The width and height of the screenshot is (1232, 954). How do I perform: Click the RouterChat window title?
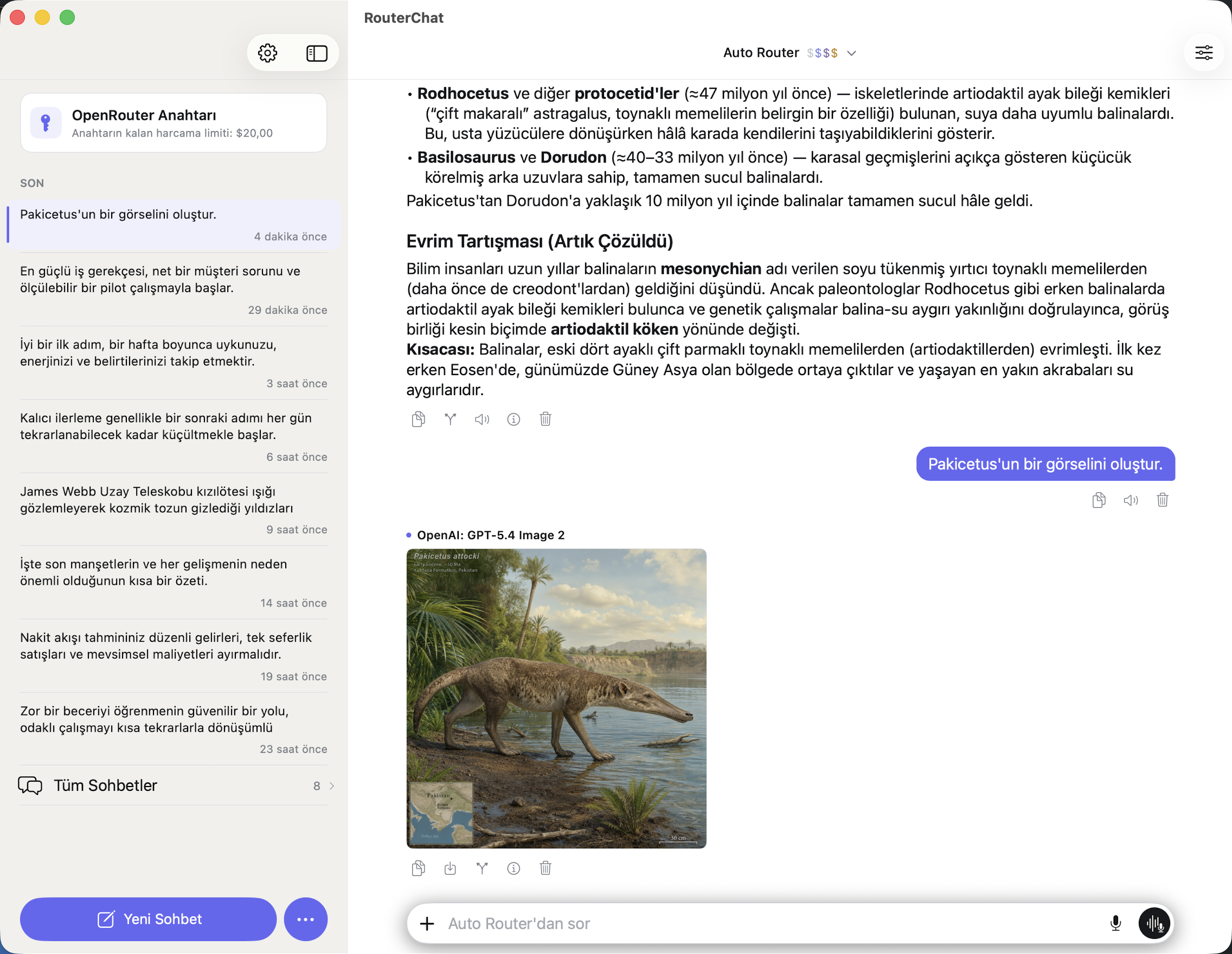click(x=404, y=18)
